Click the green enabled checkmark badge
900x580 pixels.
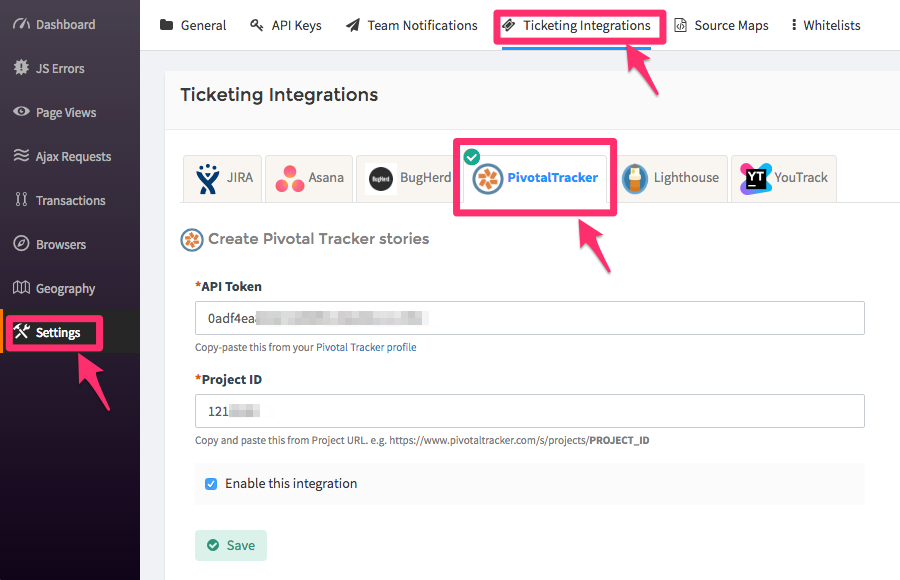click(x=472, y=156)
